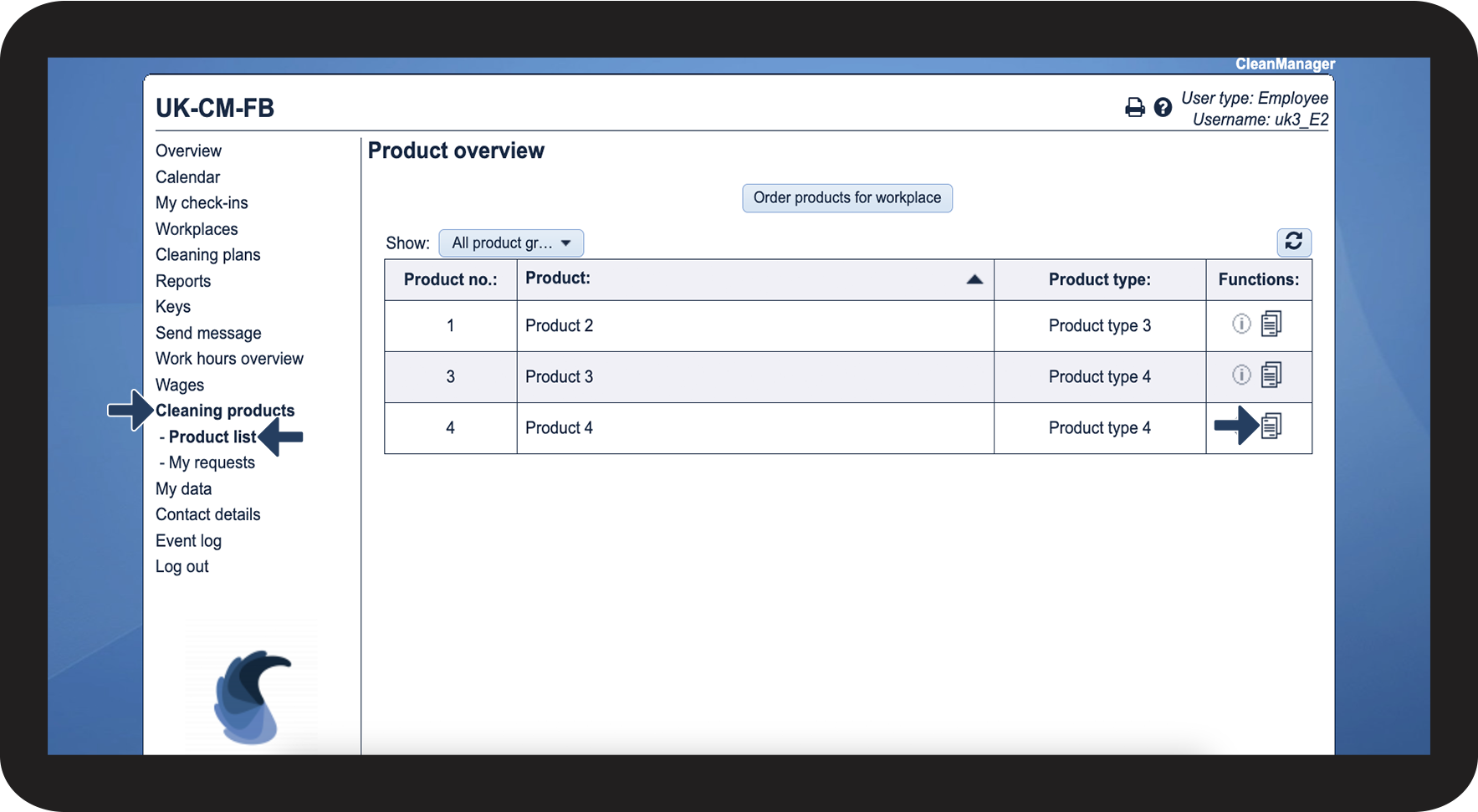This screenshot has width=1478, height=812.
Task: Click Product type column header
Action: point(1099,280)
